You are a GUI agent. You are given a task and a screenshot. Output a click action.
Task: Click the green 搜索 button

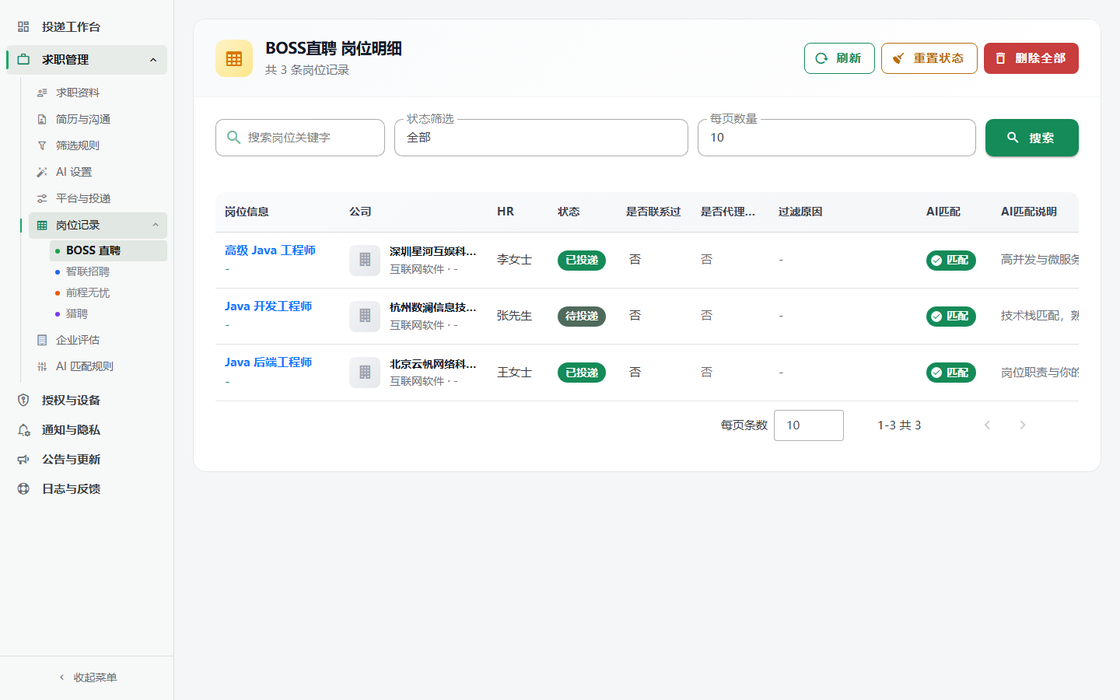click(x=1032, y=138)
